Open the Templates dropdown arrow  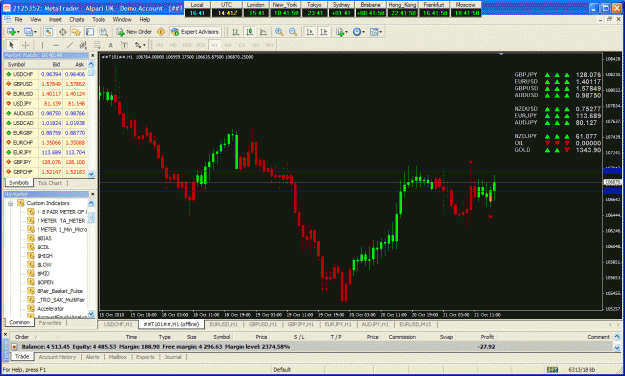(x=381, y=32)
